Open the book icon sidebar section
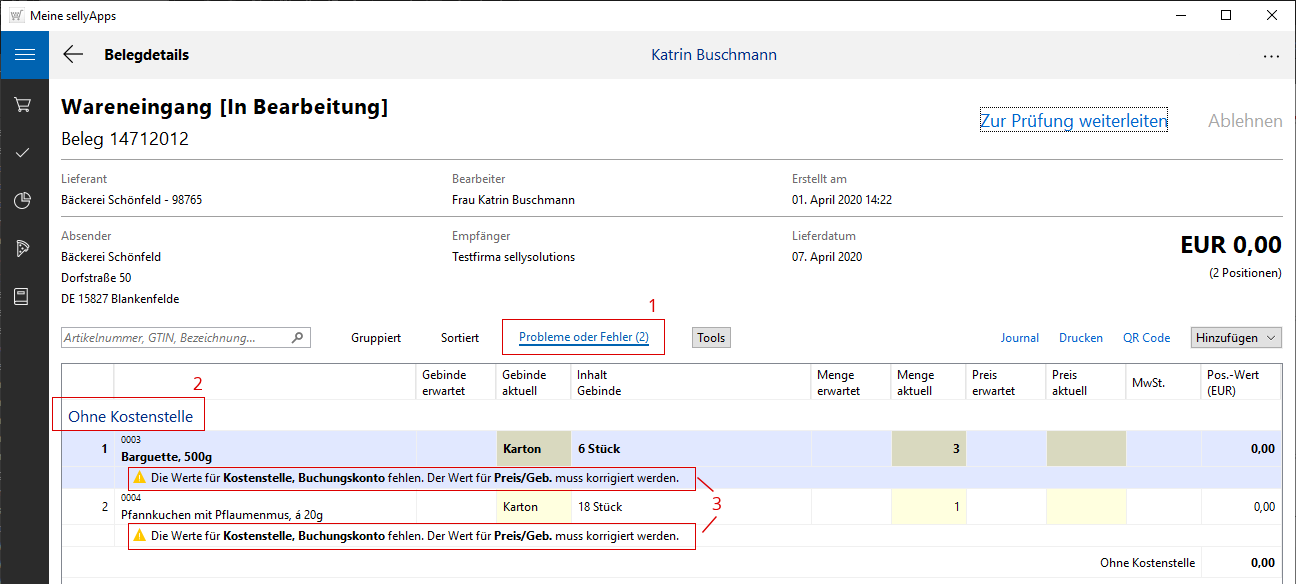1296x584 pixels. click(x=24, y=297)
